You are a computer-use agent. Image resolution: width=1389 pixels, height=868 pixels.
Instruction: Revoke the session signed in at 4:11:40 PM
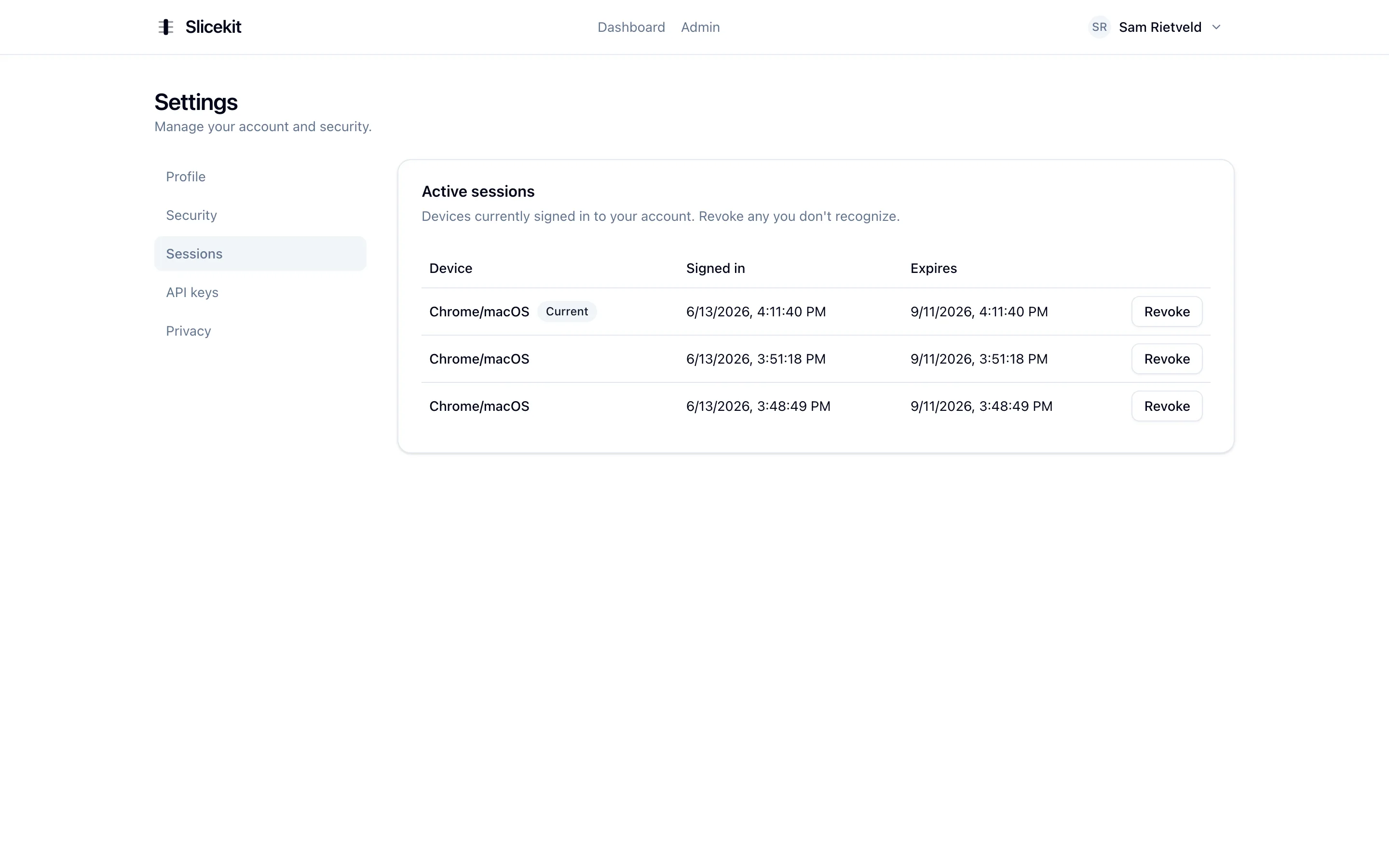click(x=1166, y=311)
